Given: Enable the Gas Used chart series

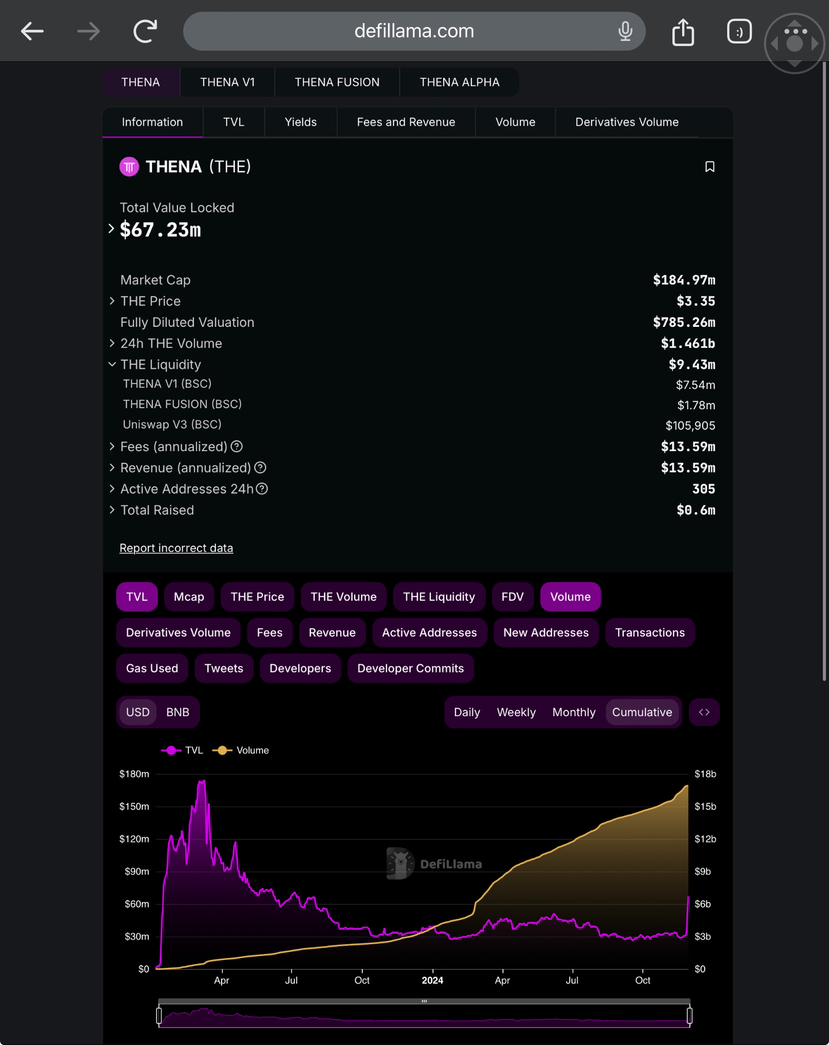Looking at the screenshot, I should [152, 668].
